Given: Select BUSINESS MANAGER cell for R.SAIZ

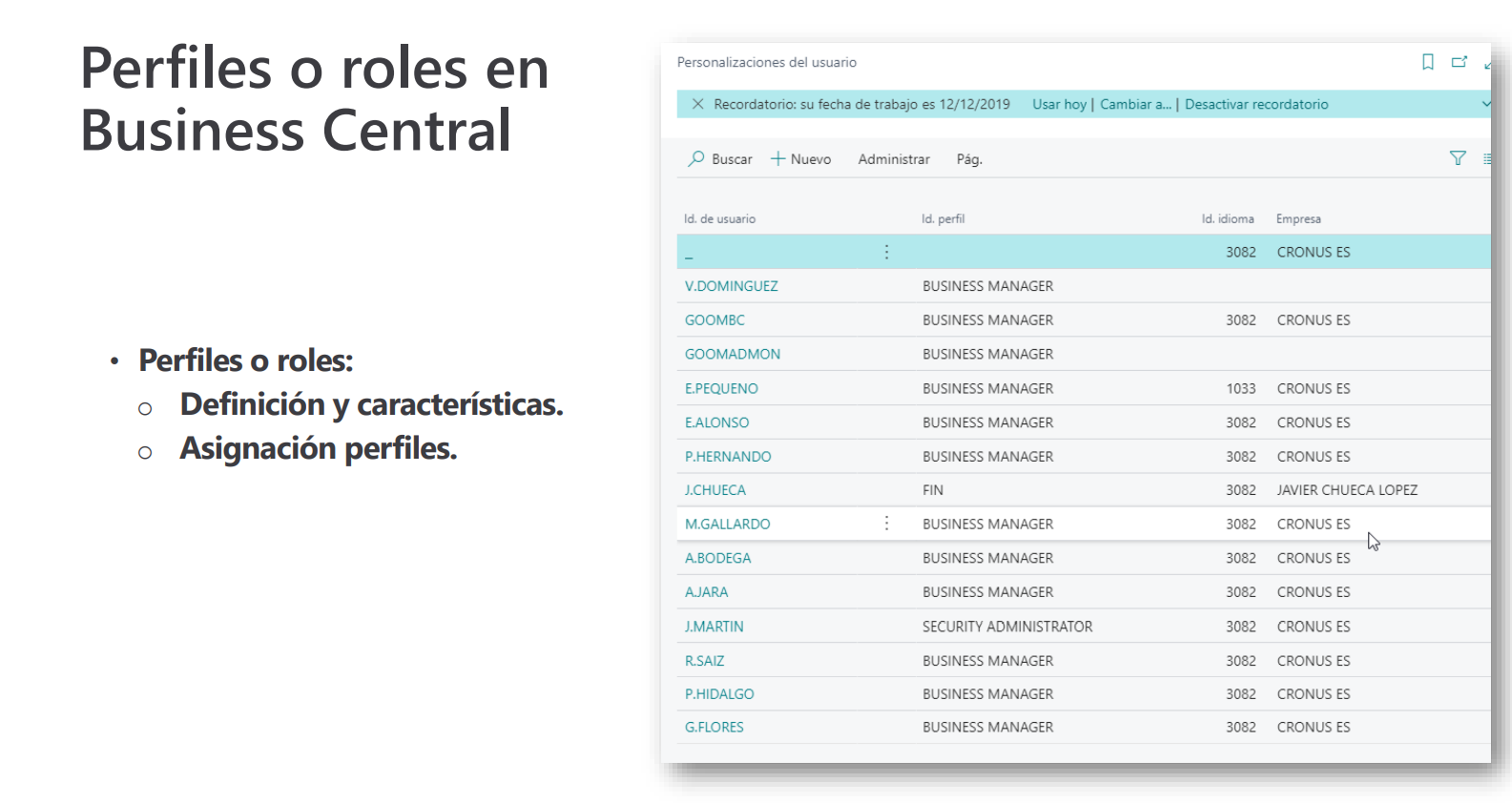Looking at the screenshot, I should click(987, 661).
